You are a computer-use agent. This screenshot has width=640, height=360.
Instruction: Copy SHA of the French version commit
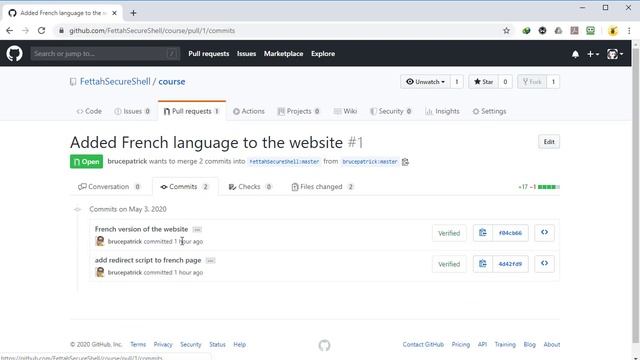pos(482,233)
